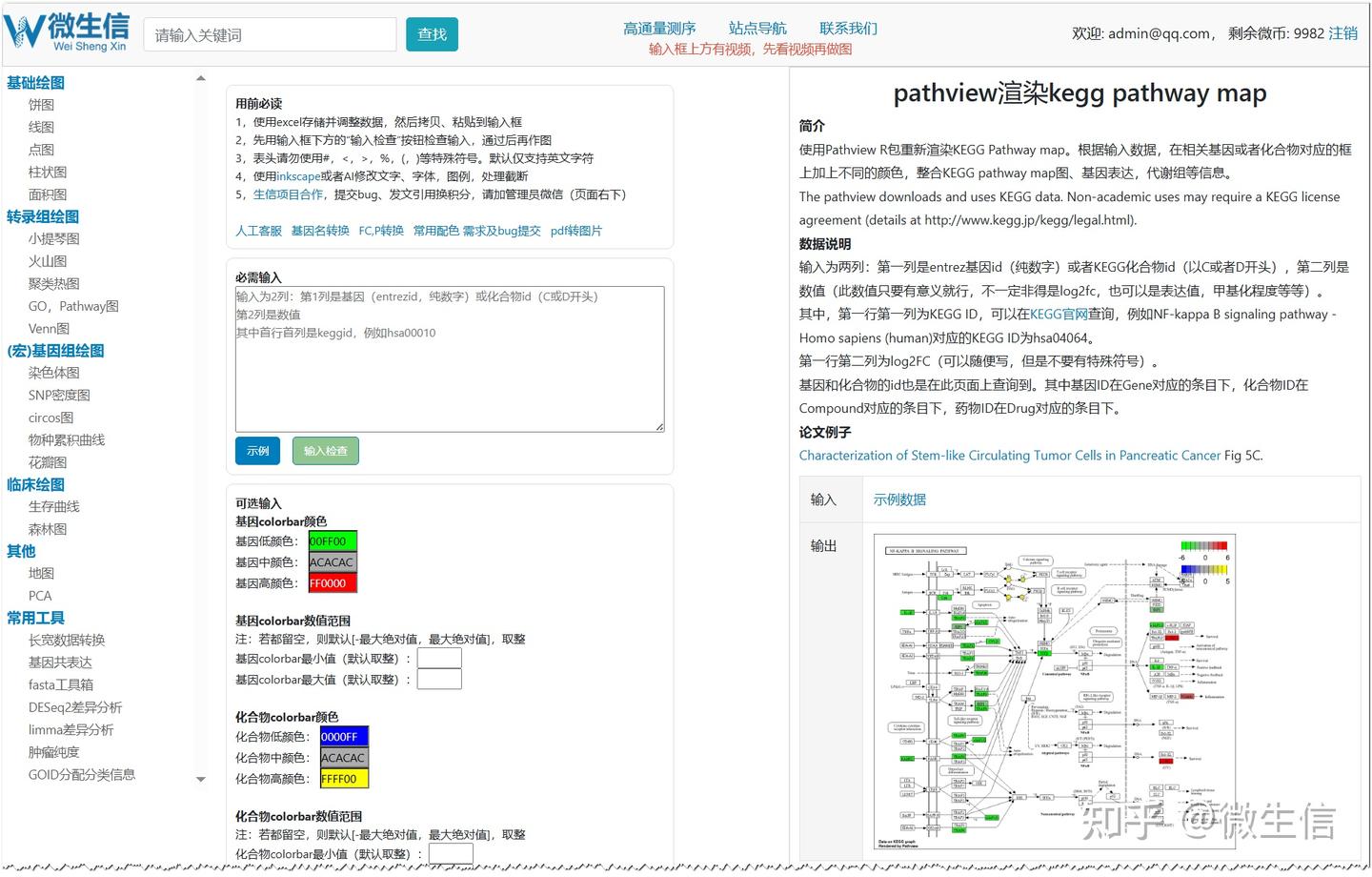Open the 临床绘图 category heading
This screenshot has width=1372, height=877.
point(36,484)
